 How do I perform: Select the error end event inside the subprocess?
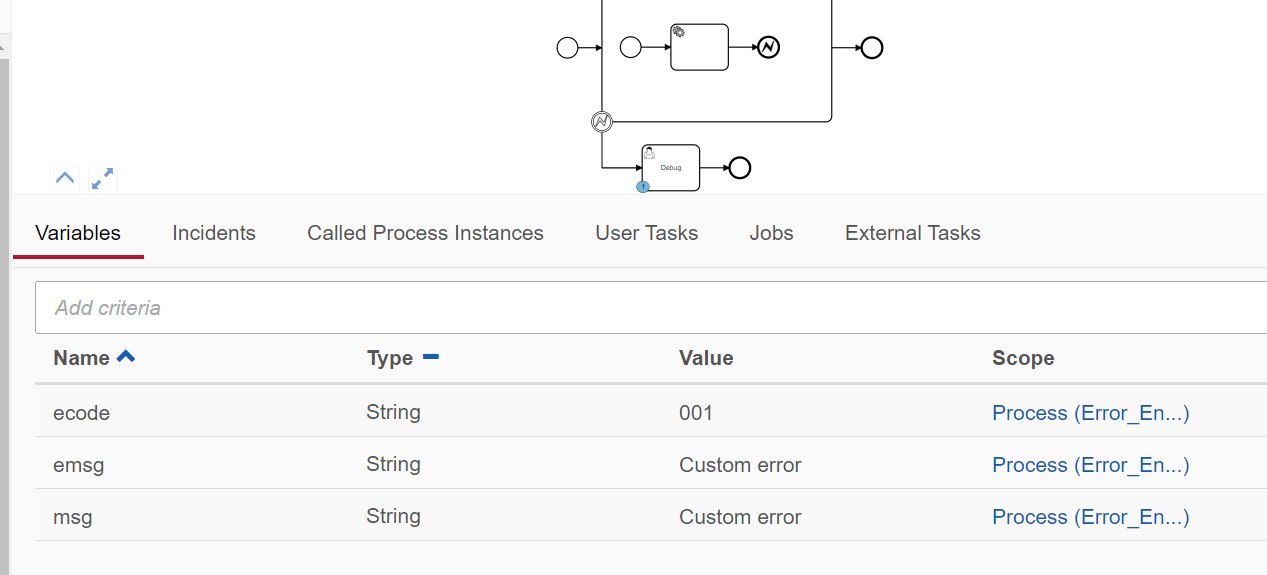pyautogui.click(x=768, y=47)
